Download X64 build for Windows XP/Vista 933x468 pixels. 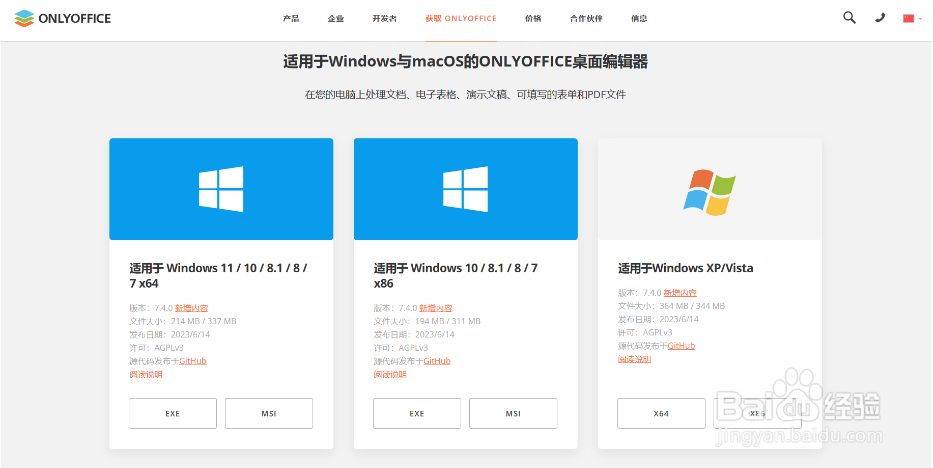661,413
